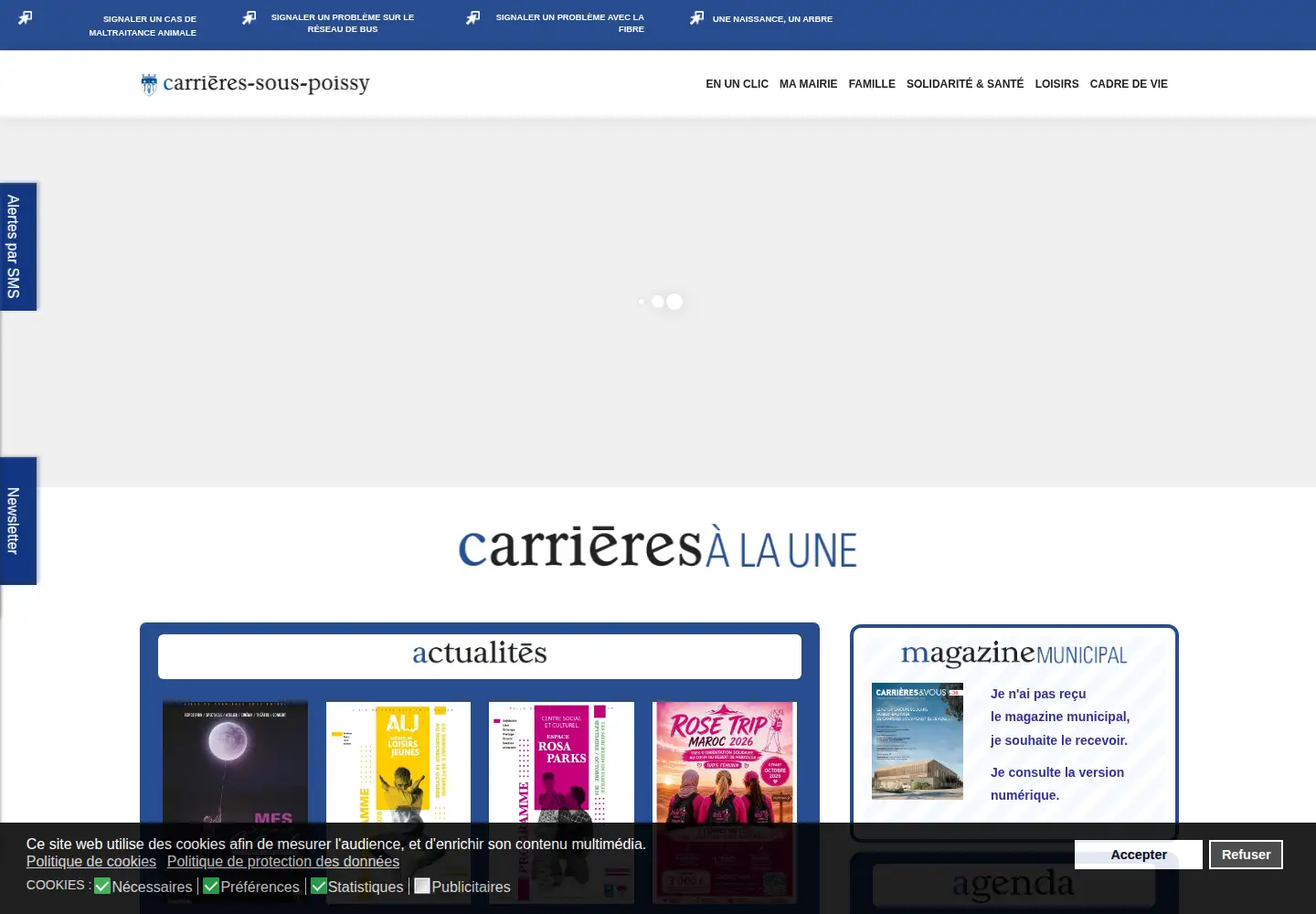This screenshot has width=1316, height=914.
Task: Open the Rose Trip Maroc 2026 thumbnail
Action: click(725, 802)
